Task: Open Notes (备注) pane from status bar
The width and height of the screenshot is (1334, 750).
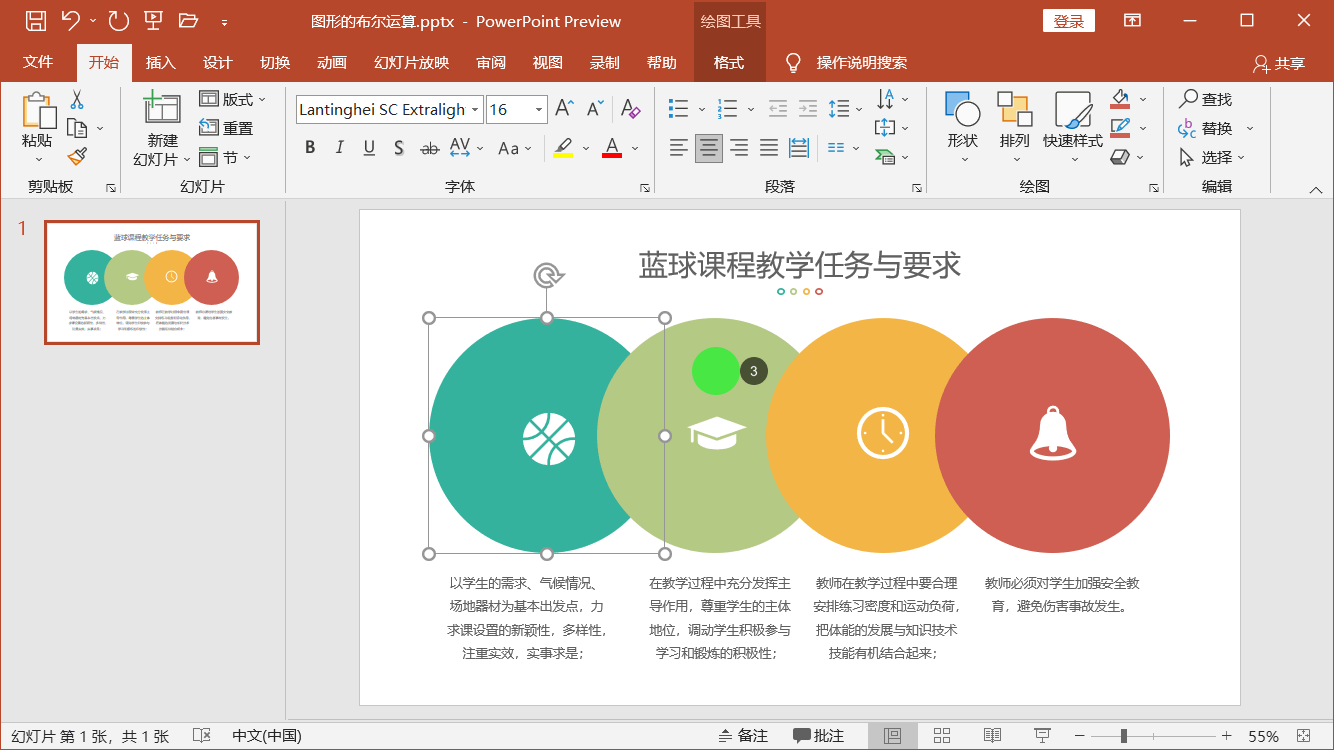Action: (743, 736)
